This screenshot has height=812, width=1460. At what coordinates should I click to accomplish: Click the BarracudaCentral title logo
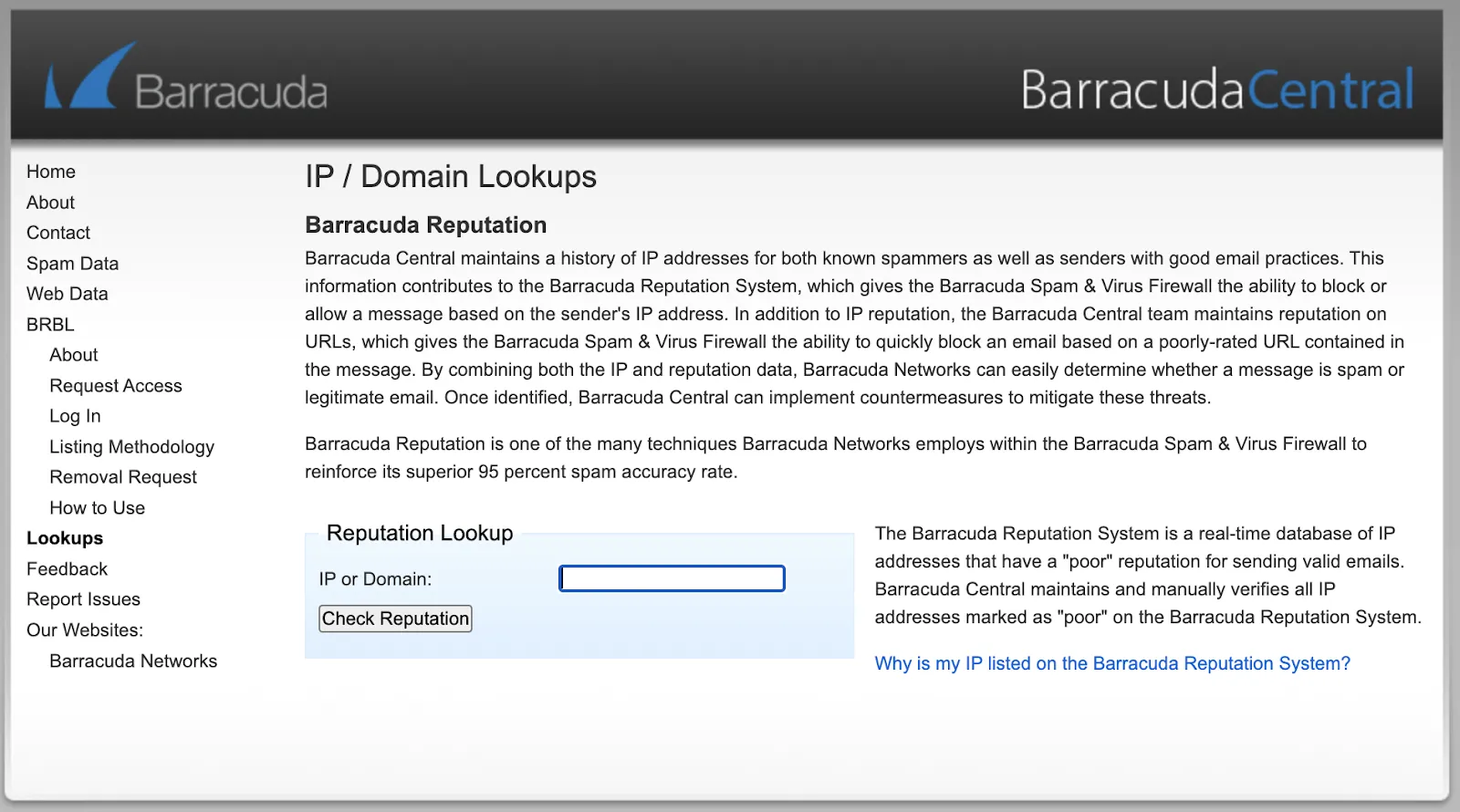click(1217, 89)
